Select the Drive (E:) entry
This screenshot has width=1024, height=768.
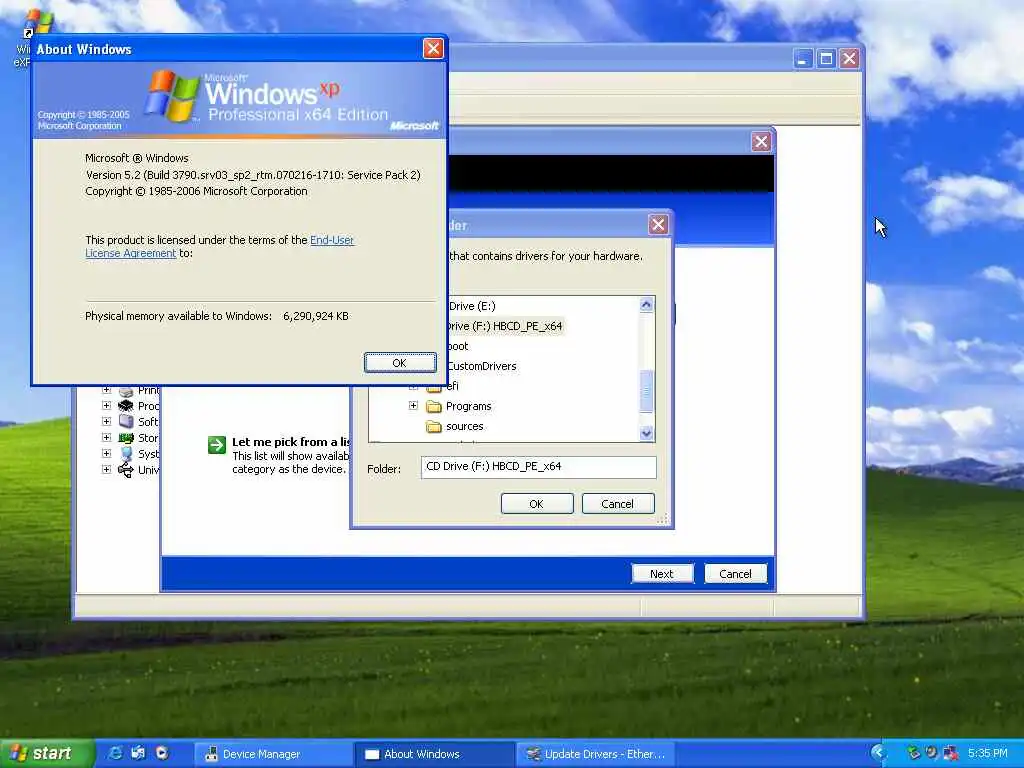(x=472, y=306)
